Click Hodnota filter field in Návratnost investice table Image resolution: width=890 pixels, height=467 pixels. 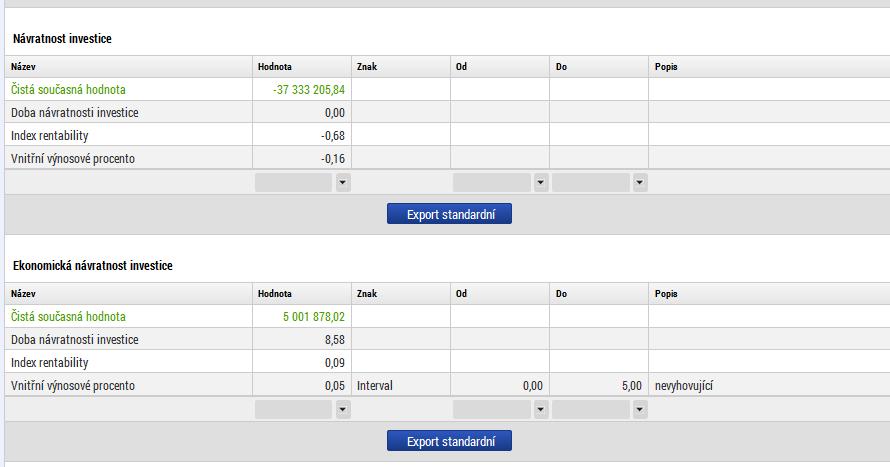coord(293,183)
